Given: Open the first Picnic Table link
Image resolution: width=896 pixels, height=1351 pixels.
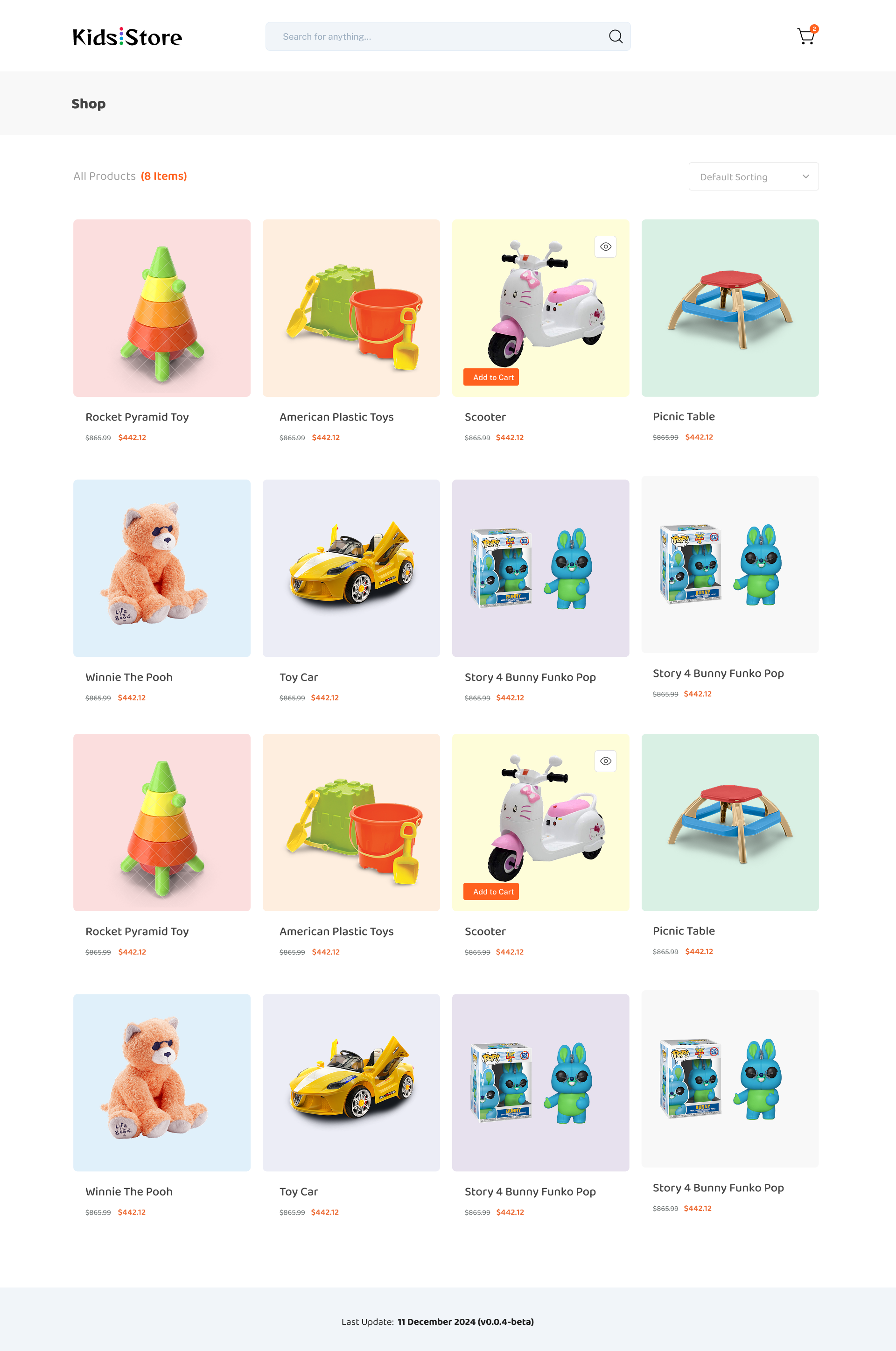Looking at the screenshot, I should (x=683, y=416).
